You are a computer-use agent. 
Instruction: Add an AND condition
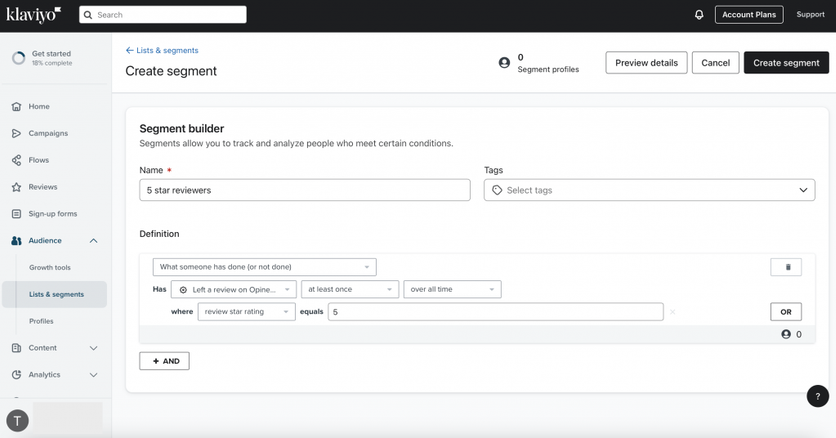tap(164, 361)
